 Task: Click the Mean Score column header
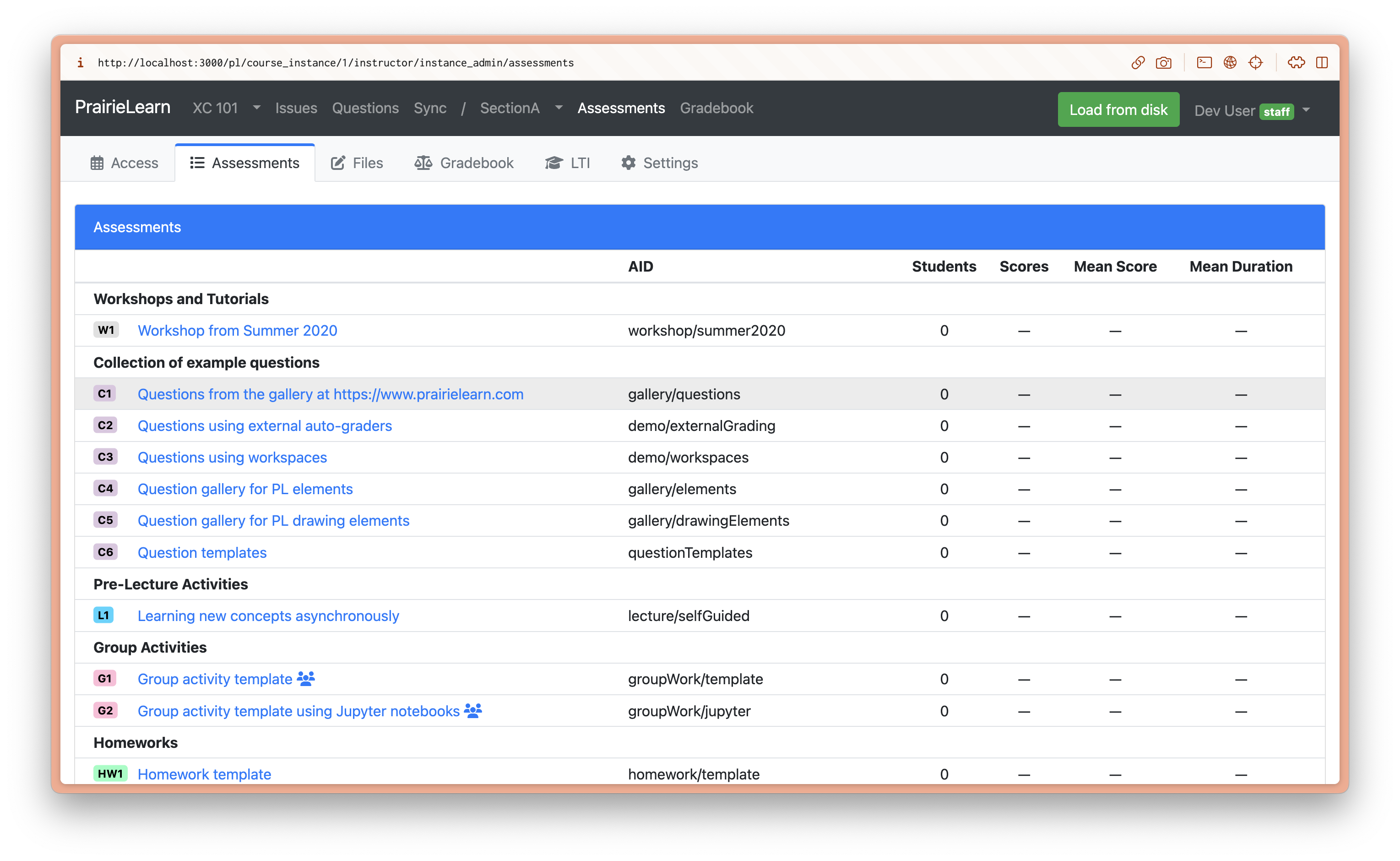1115,266
